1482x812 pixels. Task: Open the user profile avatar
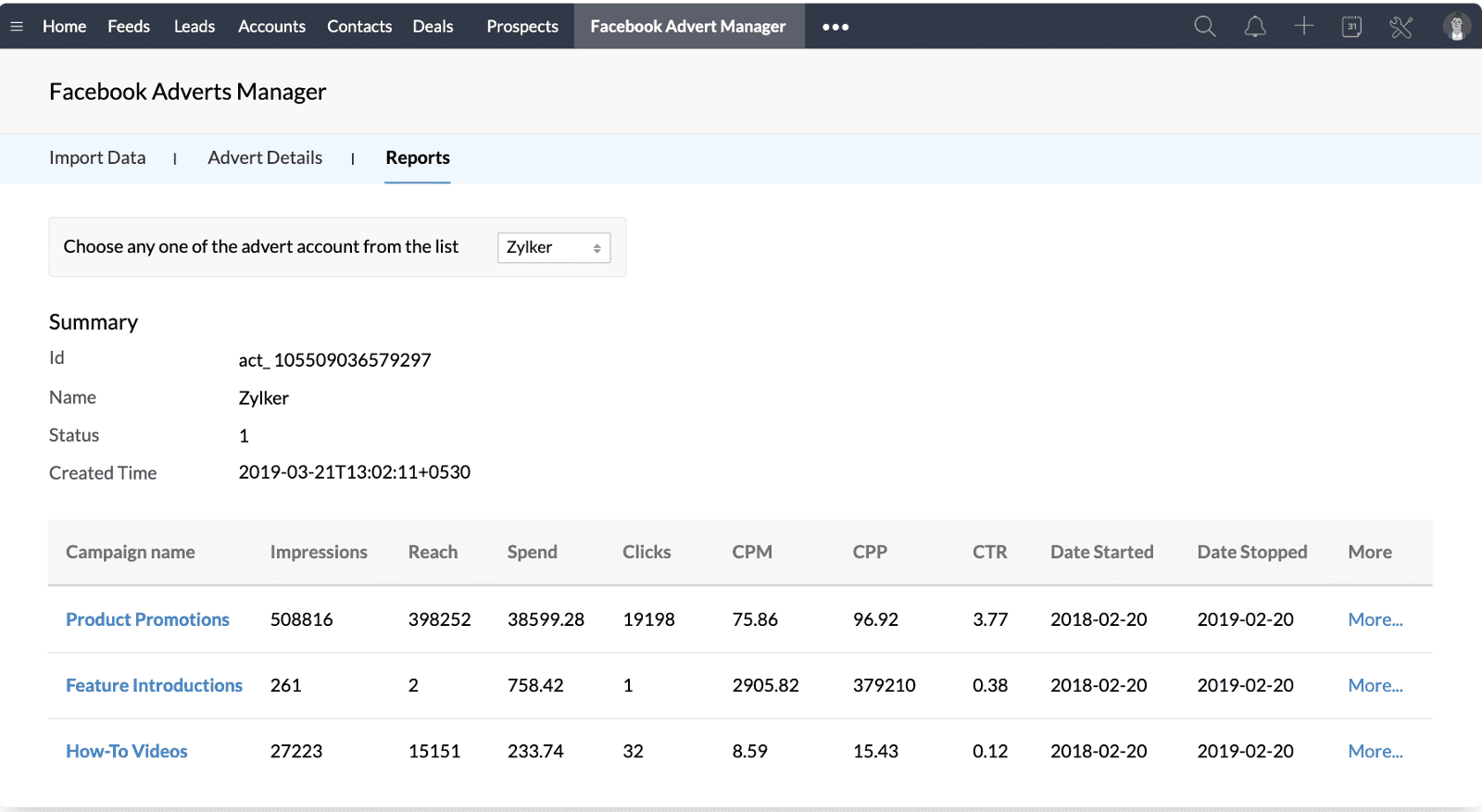1457,27
